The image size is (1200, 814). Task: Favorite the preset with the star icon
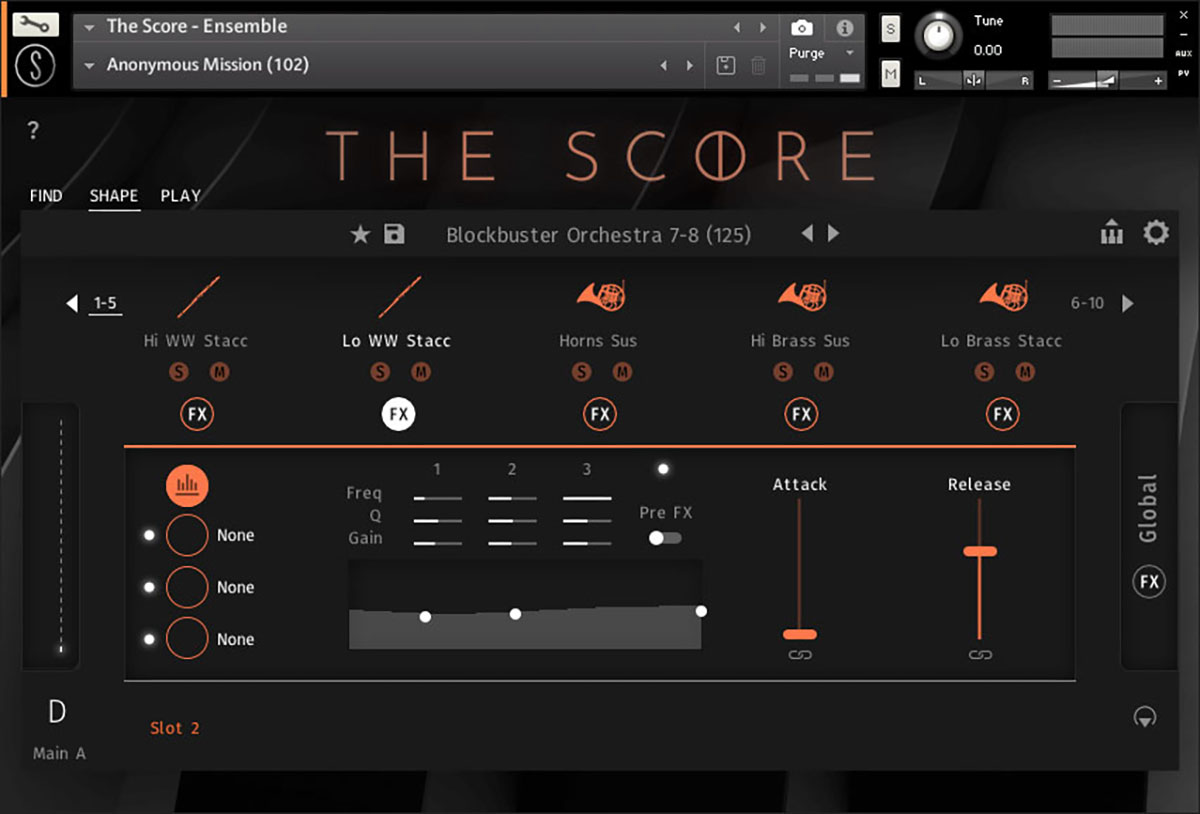pyautogui.click(x=360, y=235)
